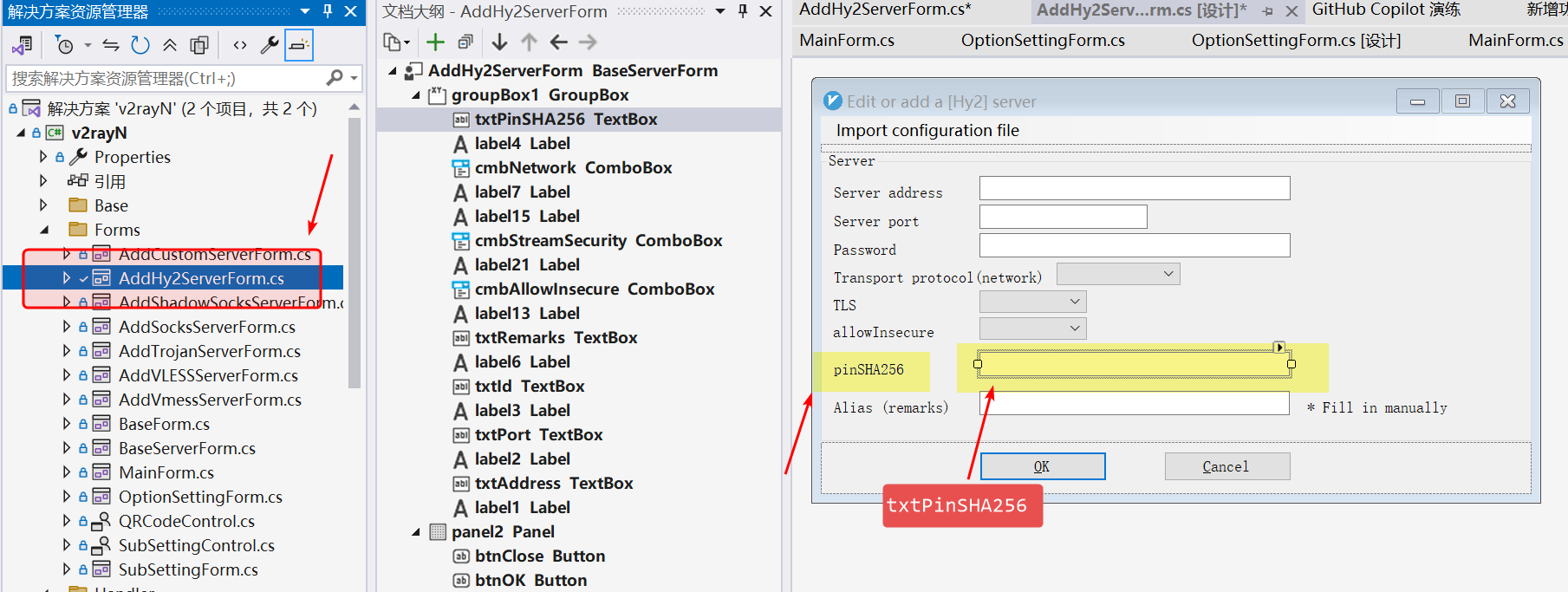Collapse all nodes using the double-chevron icon
This screenshot has width=1568, height=592.
[x=170, y=45]
